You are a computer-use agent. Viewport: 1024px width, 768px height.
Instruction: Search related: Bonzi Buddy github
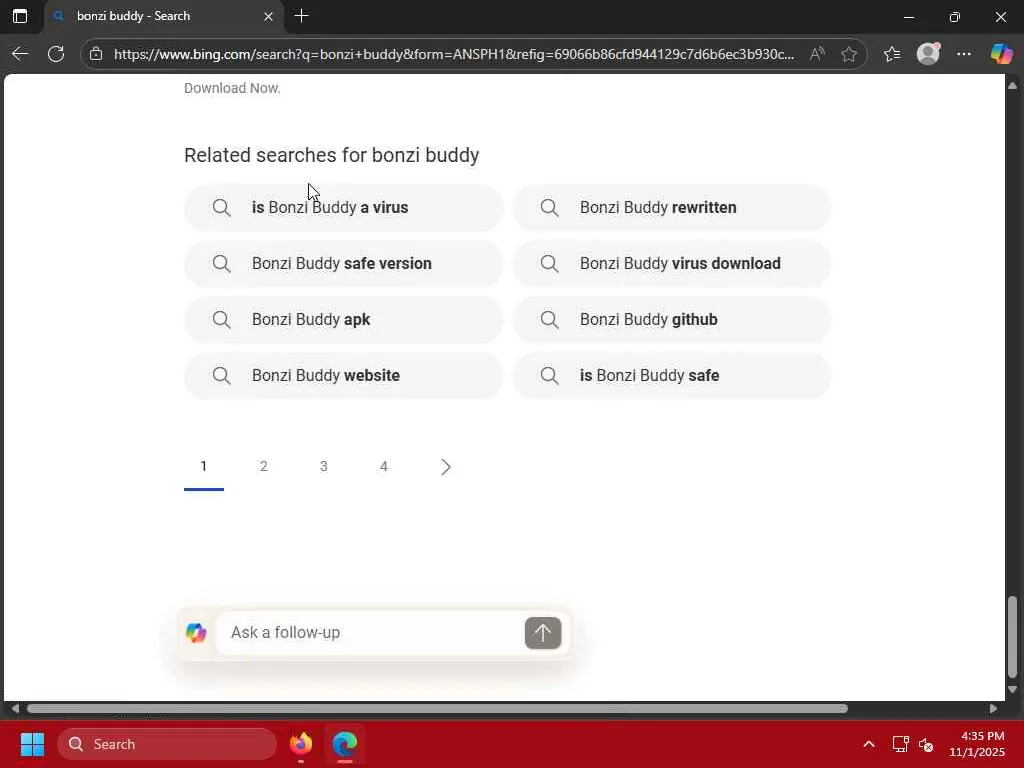(672, 320)
